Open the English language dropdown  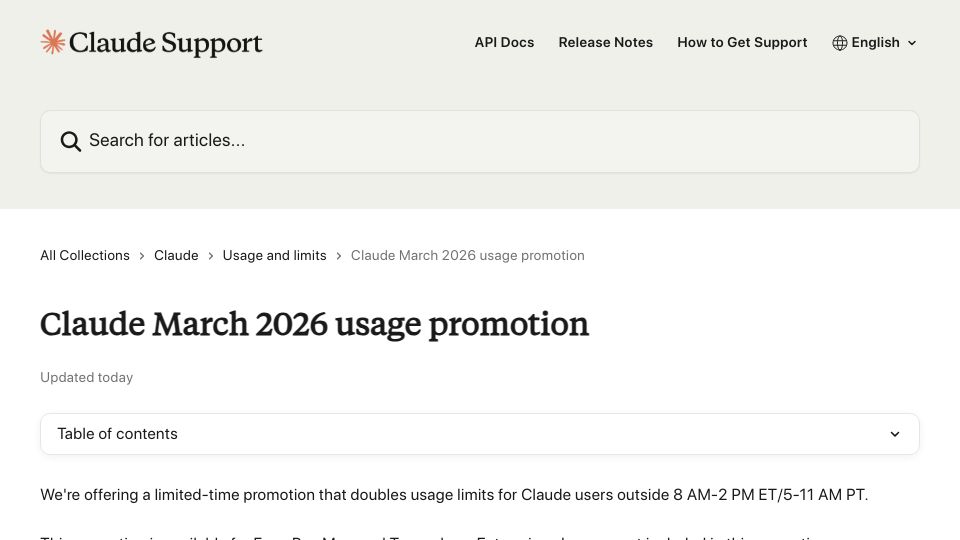pyautogui.click(x=874, y=43)
